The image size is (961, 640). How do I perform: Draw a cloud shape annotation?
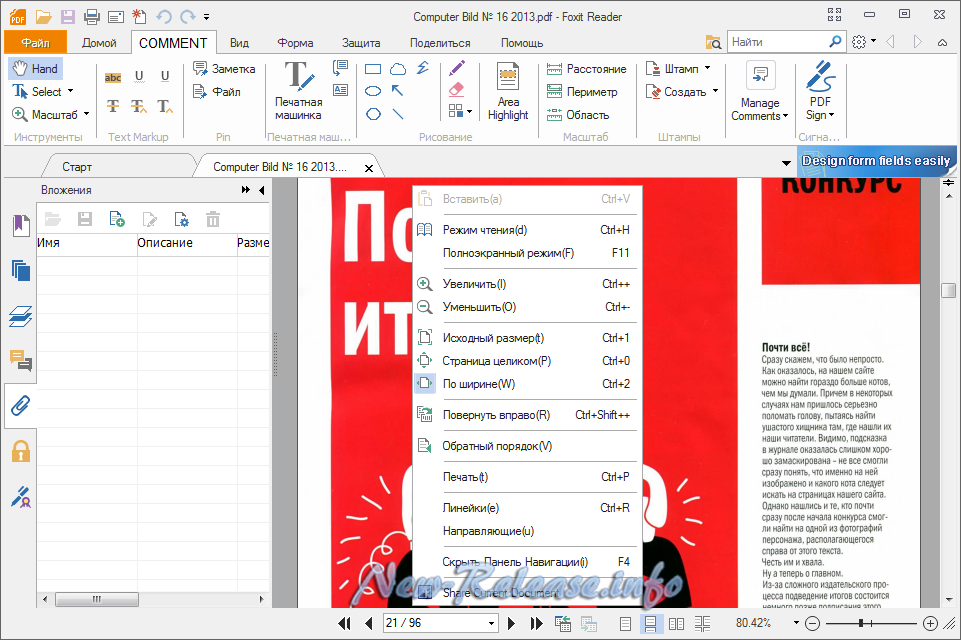tap(398, 69)
